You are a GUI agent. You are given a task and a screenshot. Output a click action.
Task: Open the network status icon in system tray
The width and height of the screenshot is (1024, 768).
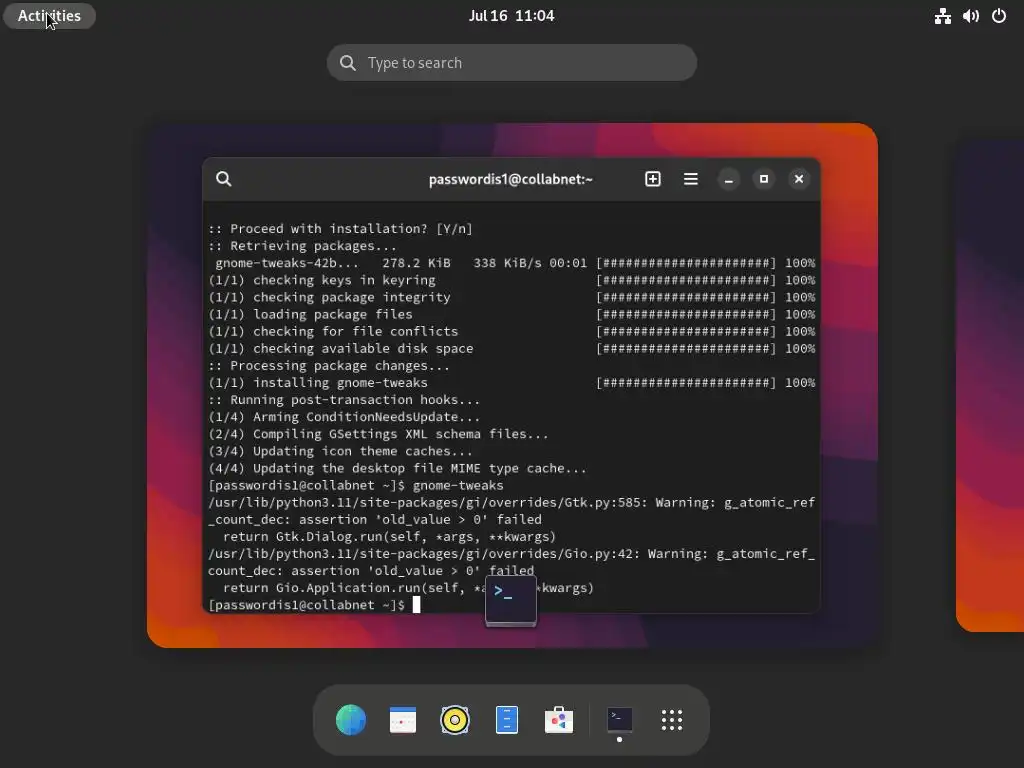942,16
